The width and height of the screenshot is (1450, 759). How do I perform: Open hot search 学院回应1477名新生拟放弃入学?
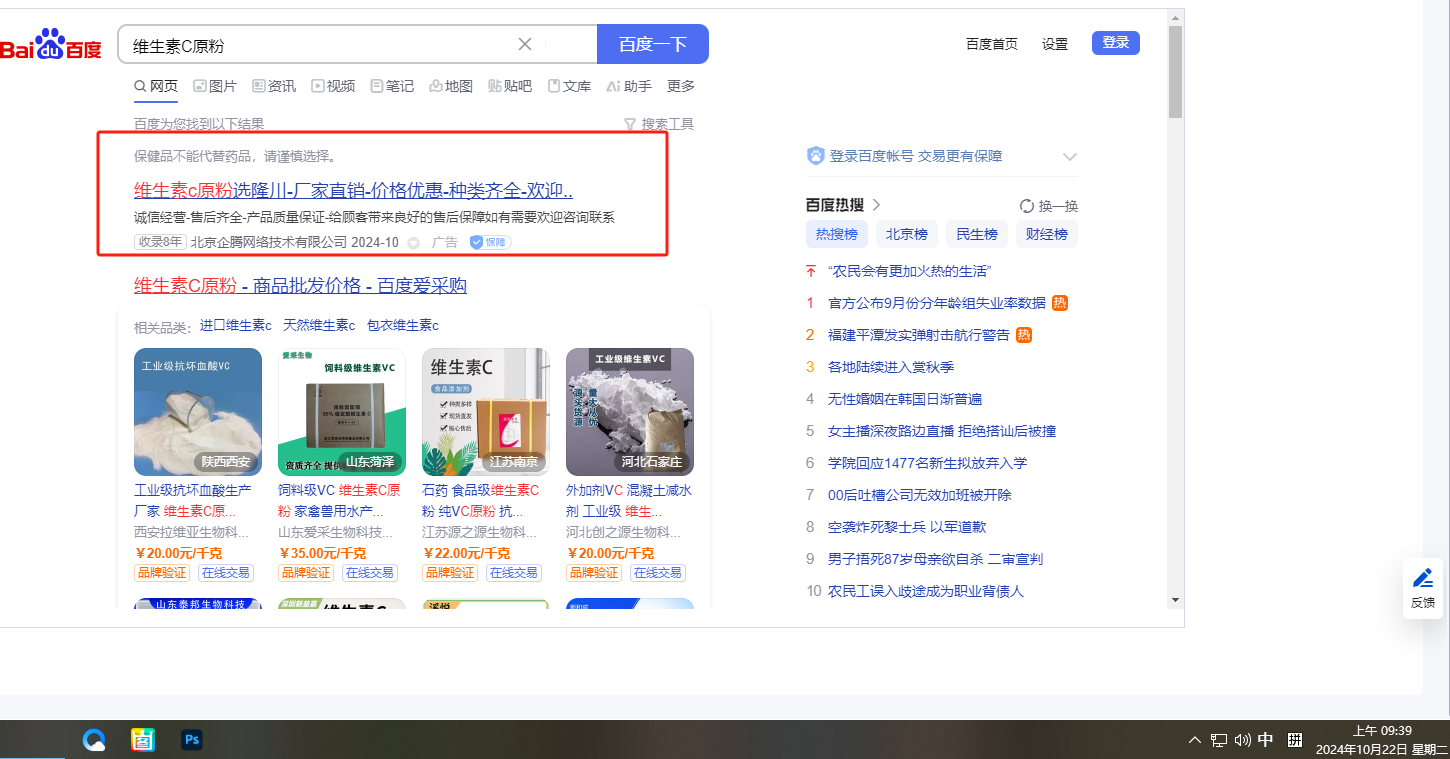click(928, 463)
